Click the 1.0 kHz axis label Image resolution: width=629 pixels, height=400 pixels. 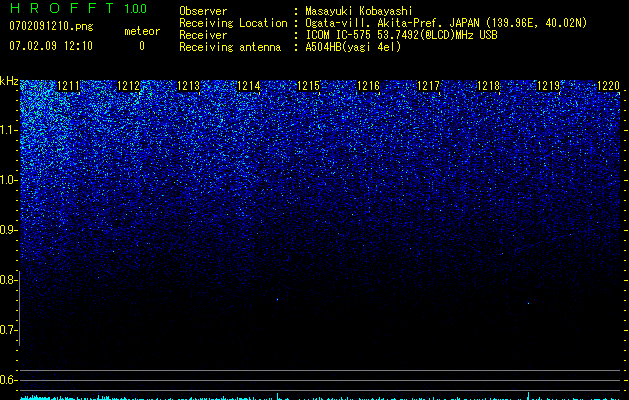click(9, 180)
